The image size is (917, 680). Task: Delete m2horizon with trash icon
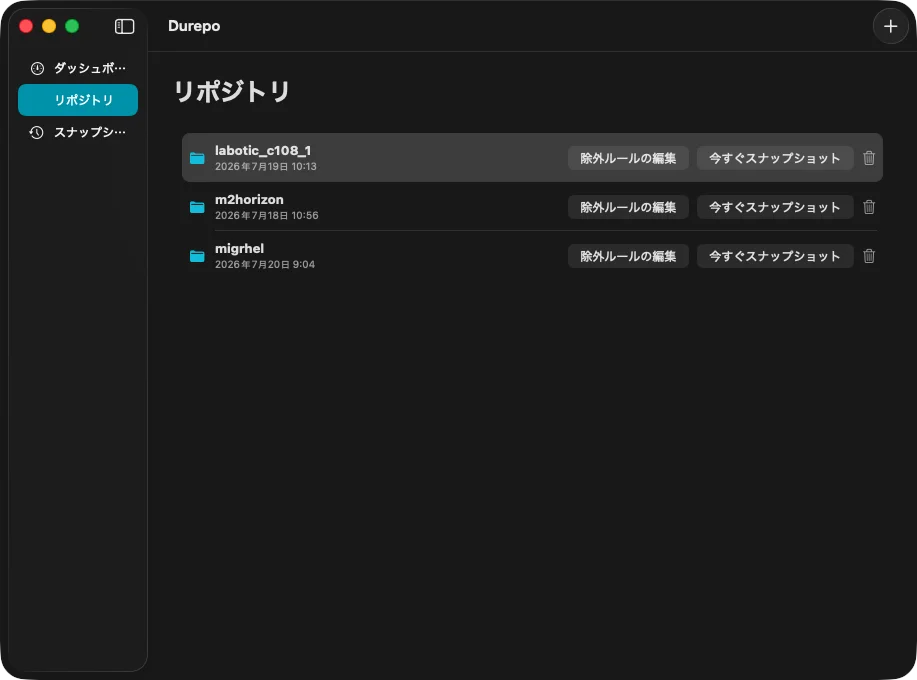[869, 207]
